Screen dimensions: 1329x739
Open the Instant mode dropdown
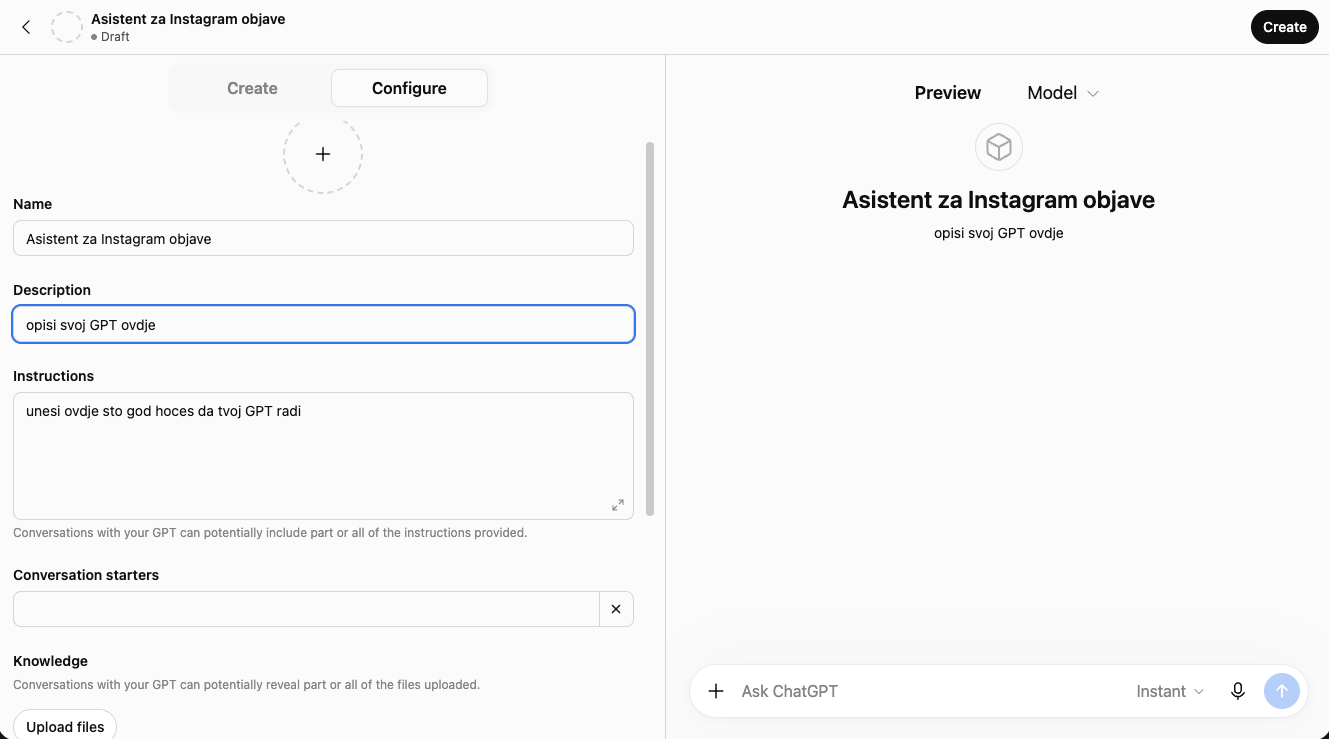point(1170,691)
